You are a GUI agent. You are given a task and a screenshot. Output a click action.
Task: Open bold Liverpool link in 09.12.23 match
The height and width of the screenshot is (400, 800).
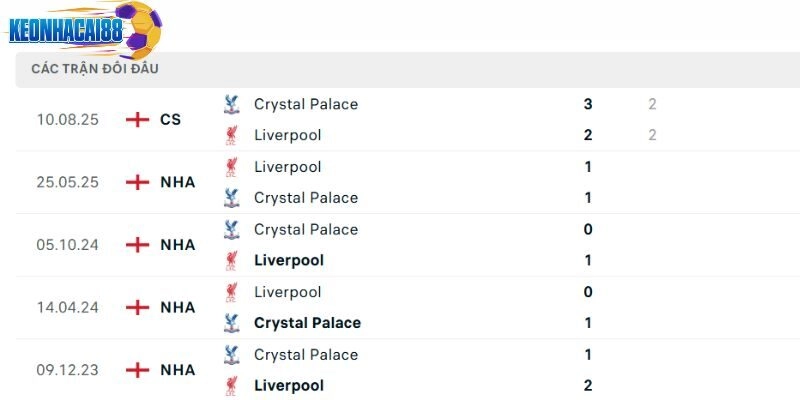(x=289, y=386)
